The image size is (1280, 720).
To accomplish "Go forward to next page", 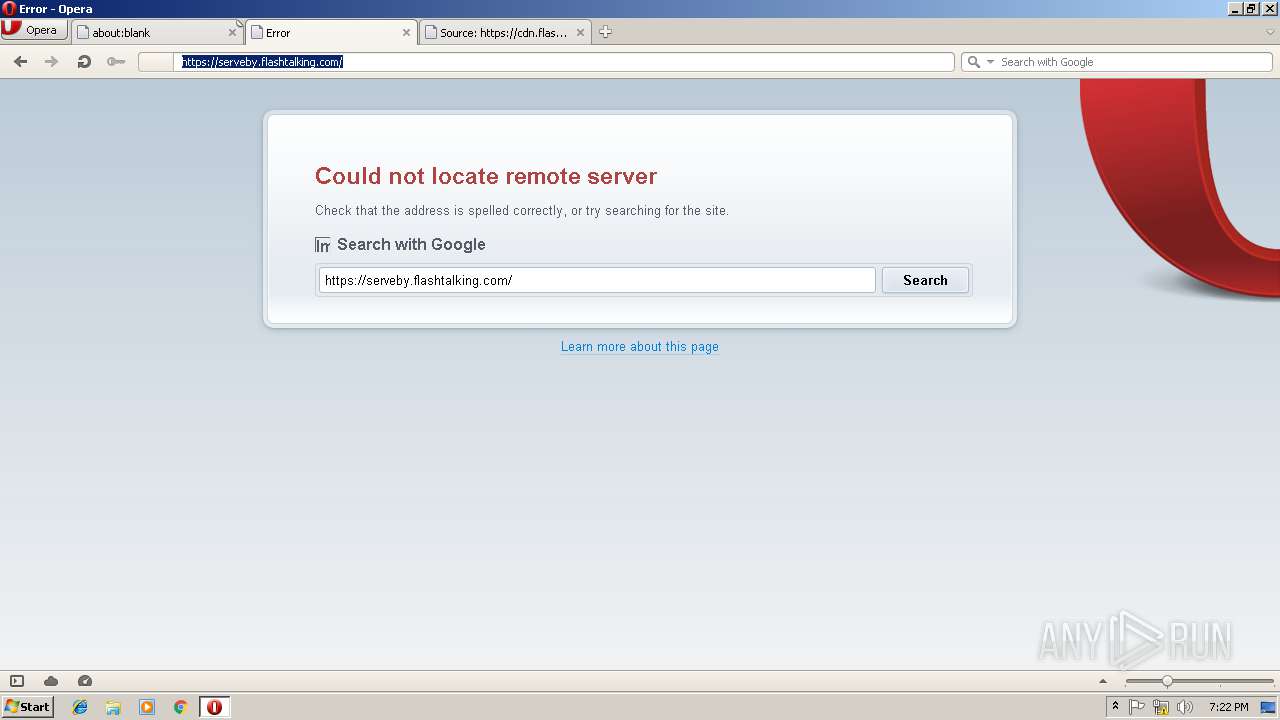I will [x=52, y=62].
